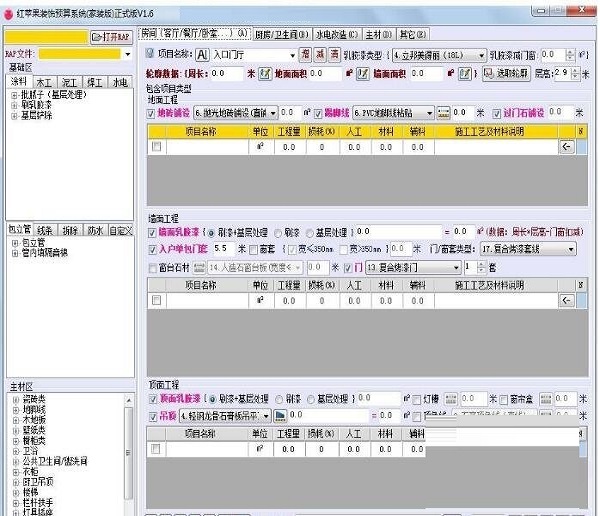Select the 木地板 item in 主材区 tree
The width and height of the screenshot is (600, 516).
[34, 420]
